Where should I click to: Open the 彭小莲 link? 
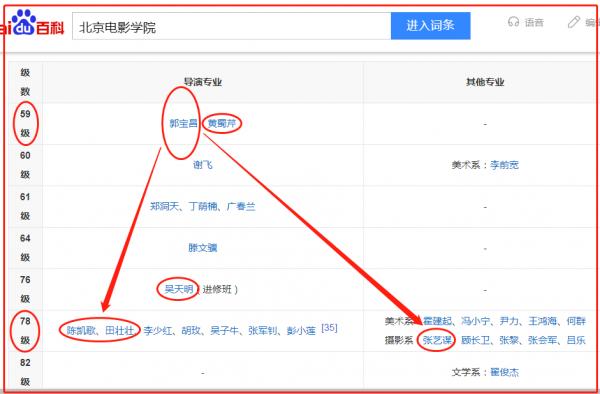(301, 331)
